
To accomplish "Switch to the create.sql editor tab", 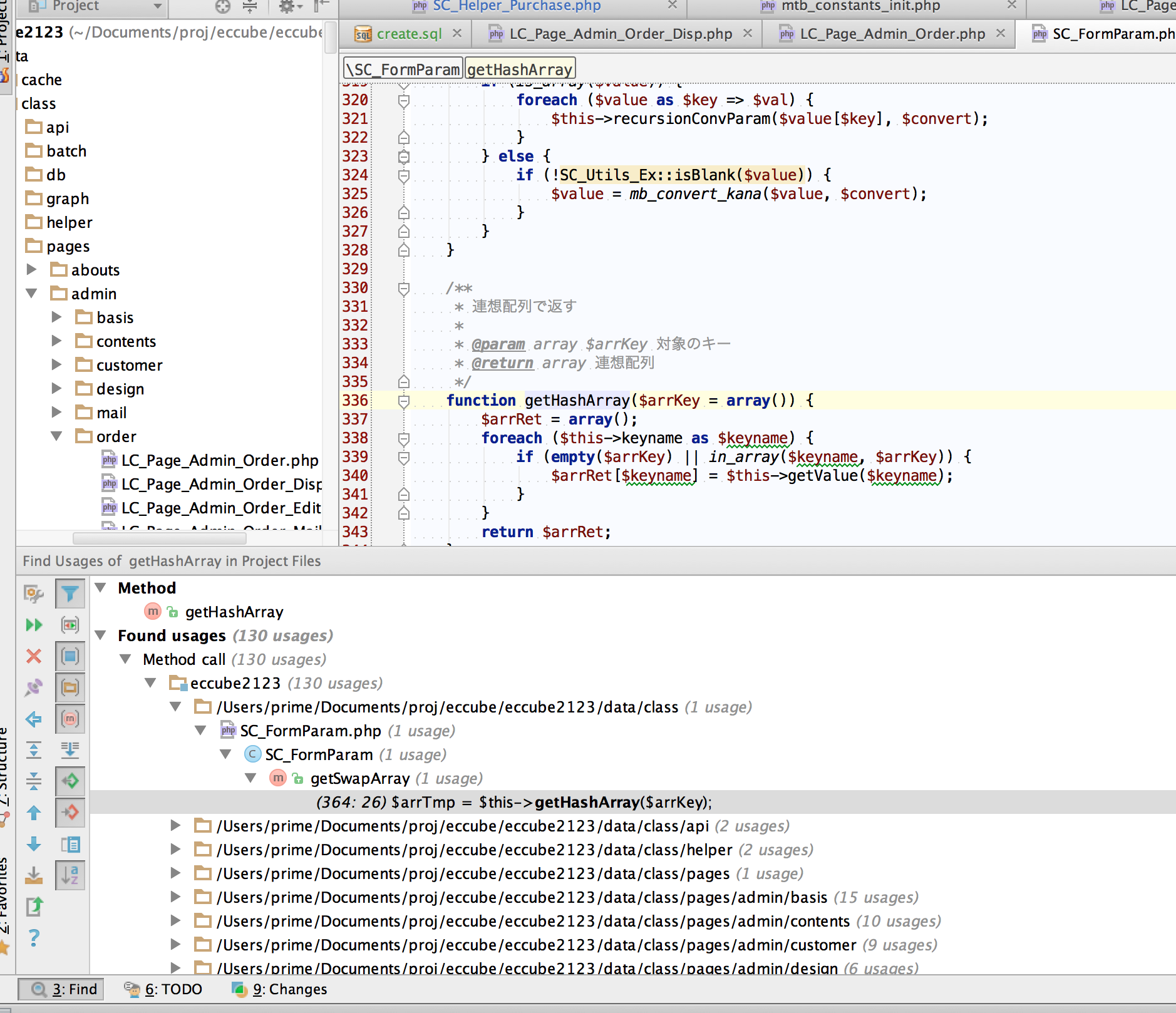I will pos(408,34).
